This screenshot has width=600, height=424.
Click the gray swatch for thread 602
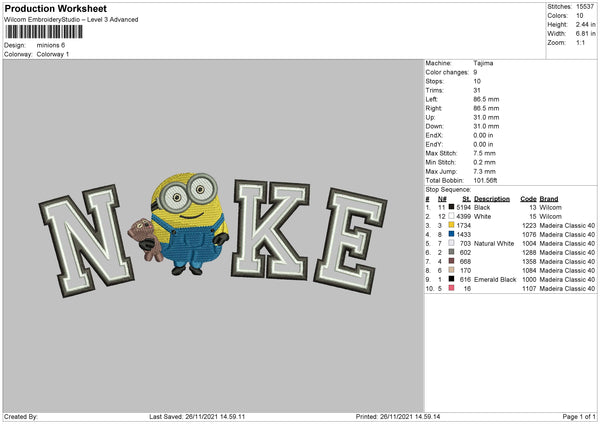(x=452, y=252)
